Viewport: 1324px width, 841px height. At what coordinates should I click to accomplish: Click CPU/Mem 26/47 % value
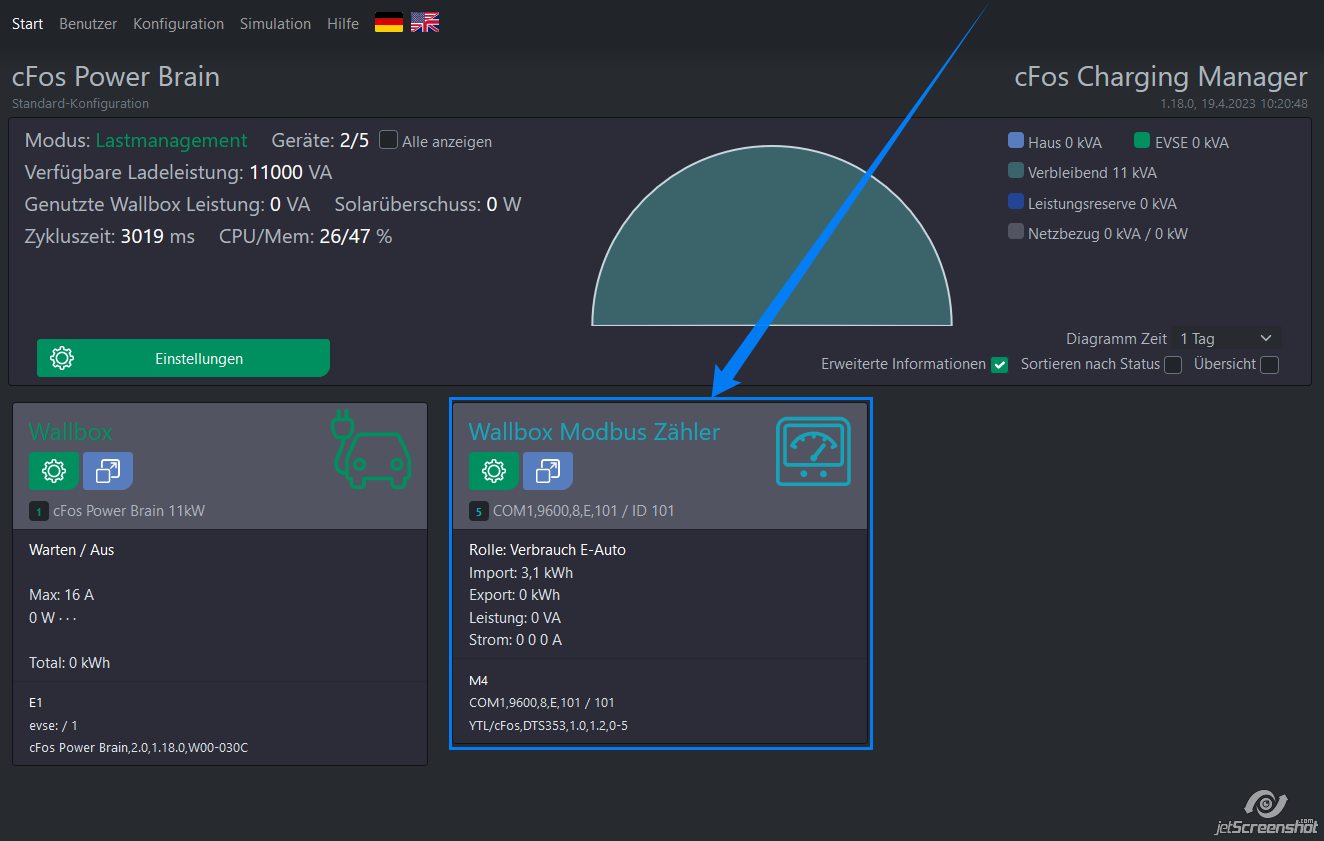click(x=355, y=237)
